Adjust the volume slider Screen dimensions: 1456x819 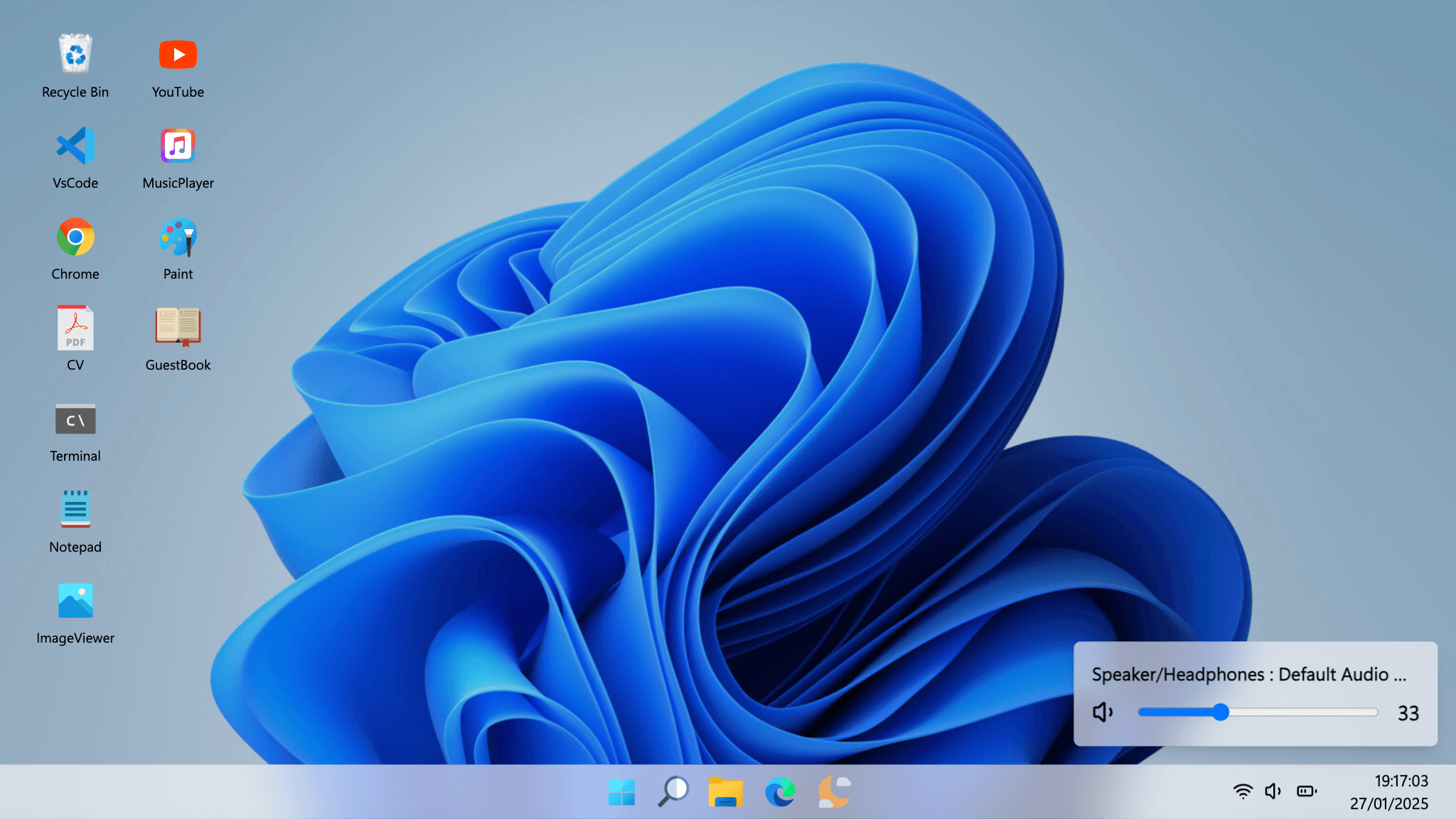(1221, 712)
